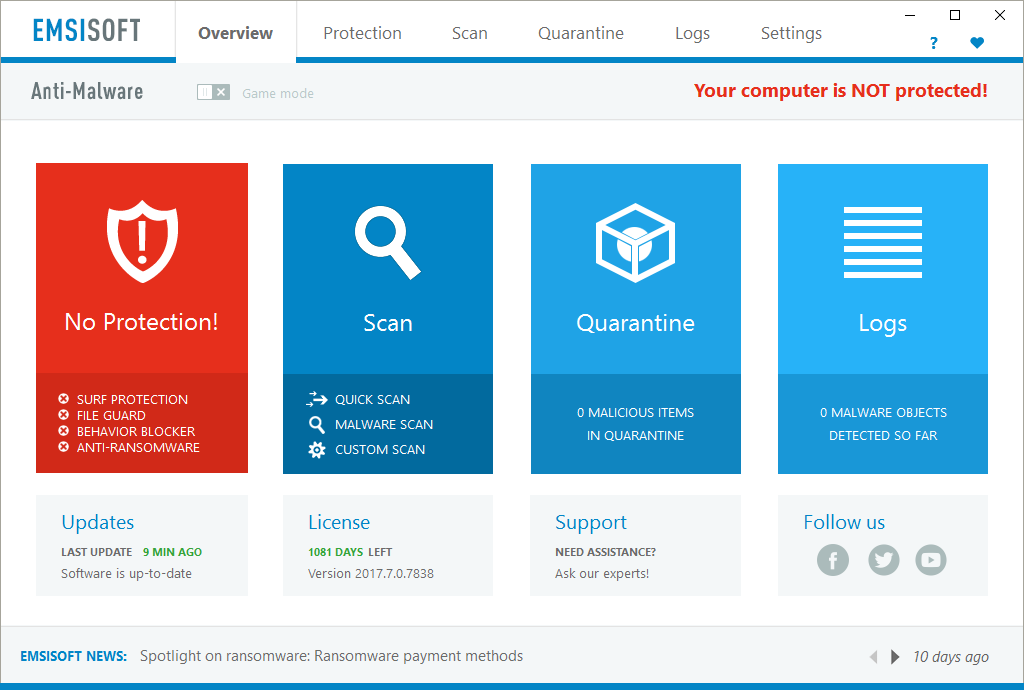Click the heart icon in the header
1024x690 pixels.
point(977,43)
